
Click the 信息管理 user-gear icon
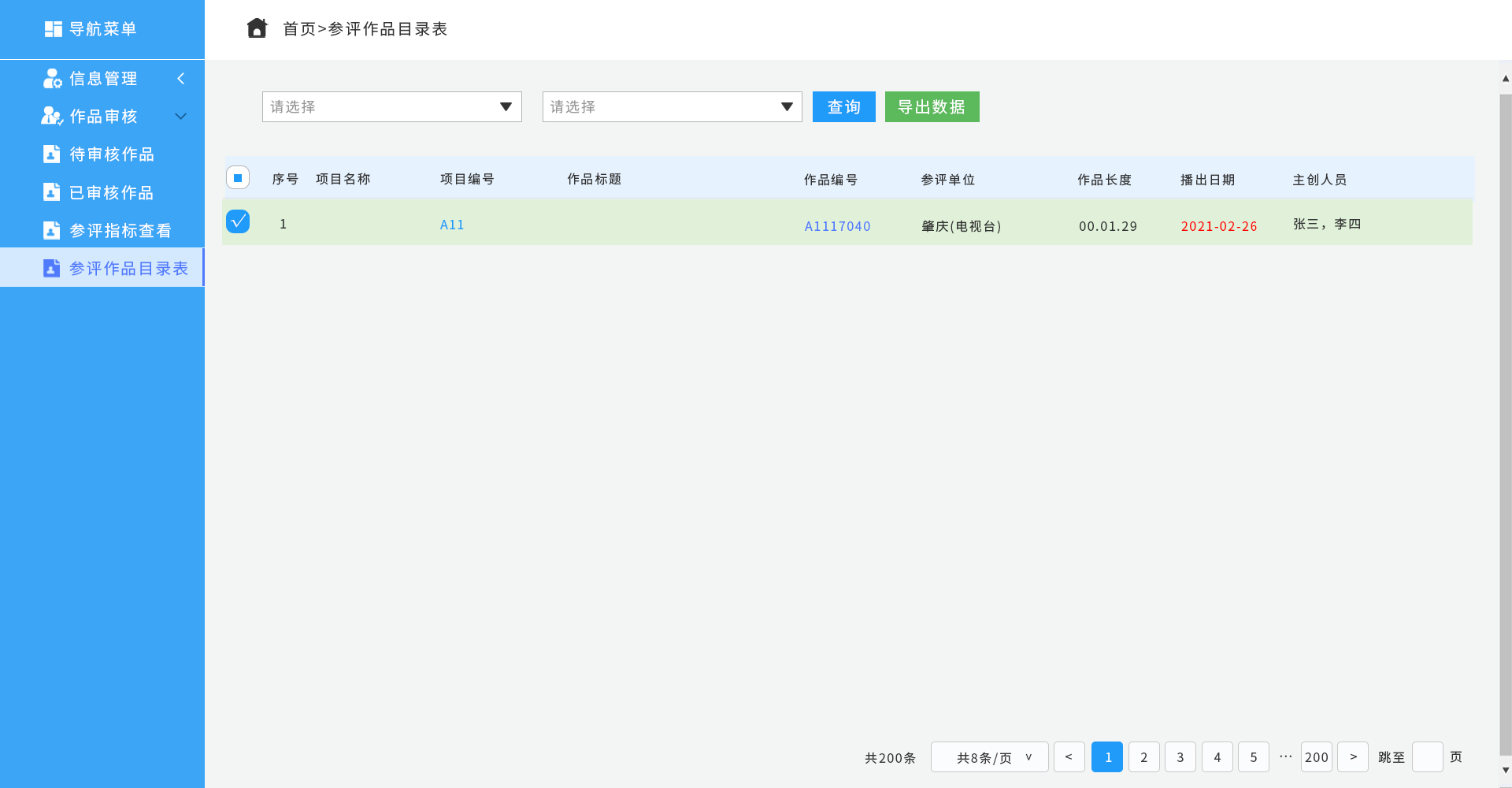[x=52, y=79]
